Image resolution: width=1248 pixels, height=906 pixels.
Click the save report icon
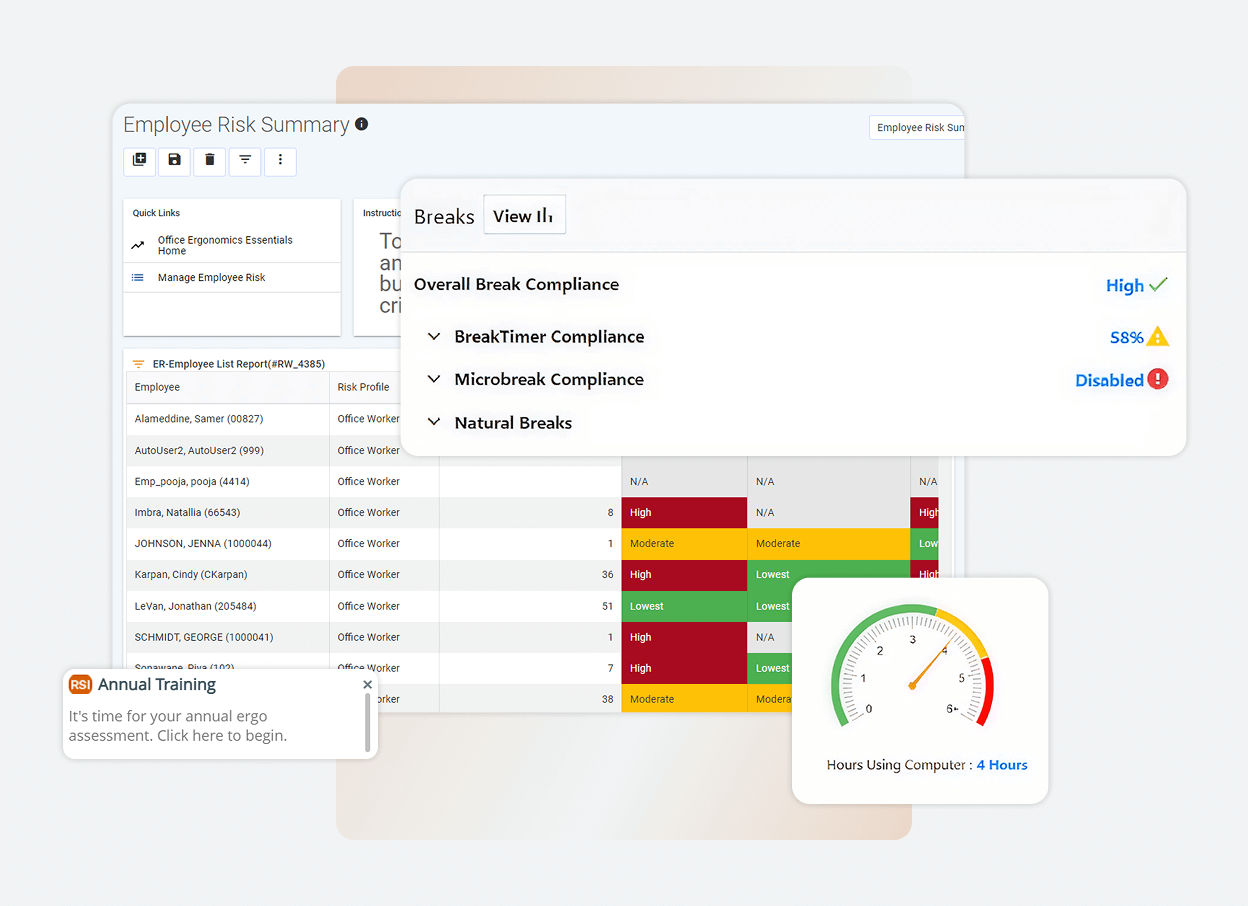pyautogui.click(x=174, y=161)
